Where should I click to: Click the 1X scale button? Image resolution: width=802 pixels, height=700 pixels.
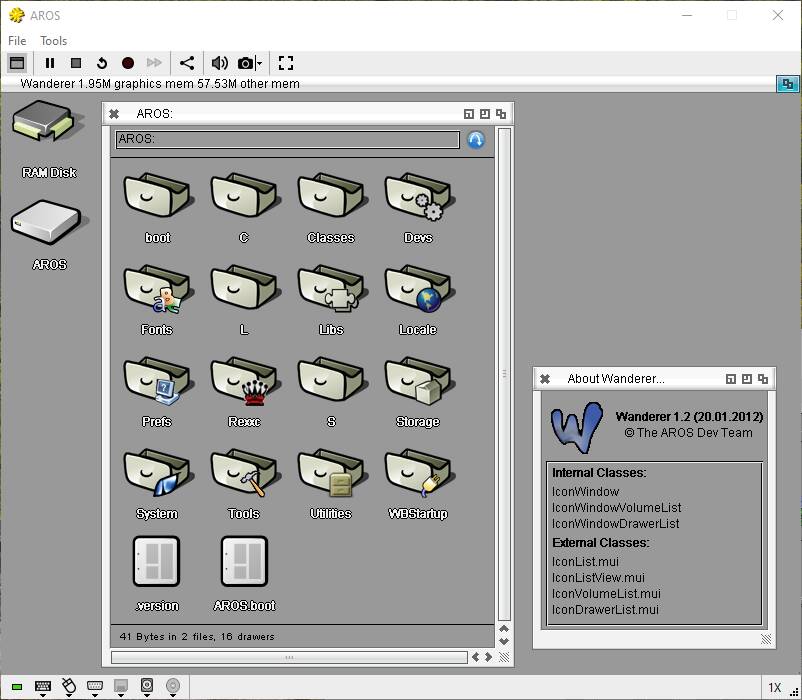774,687
